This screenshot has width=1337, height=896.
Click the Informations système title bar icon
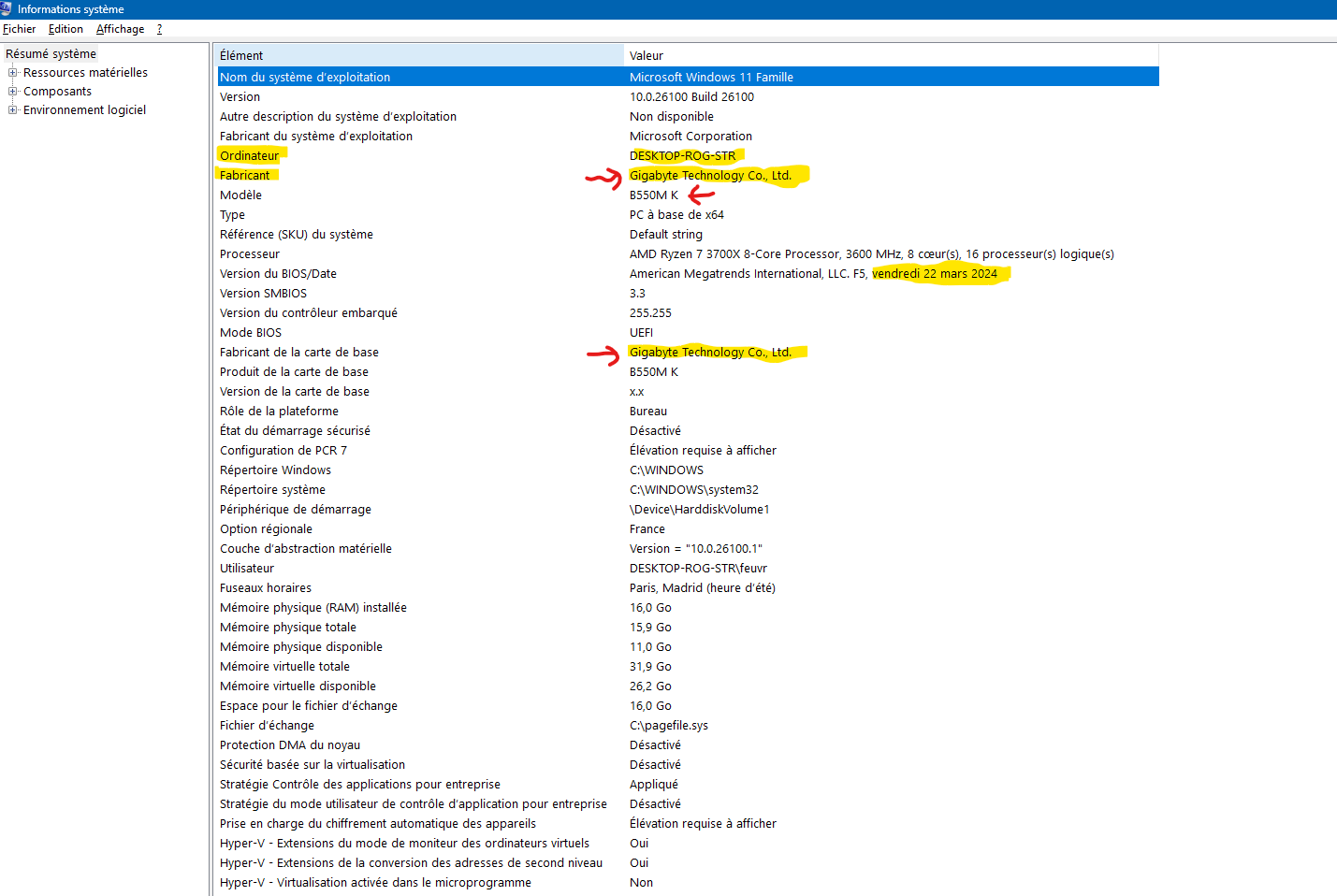pyautogui.click(x=6, y=9)
